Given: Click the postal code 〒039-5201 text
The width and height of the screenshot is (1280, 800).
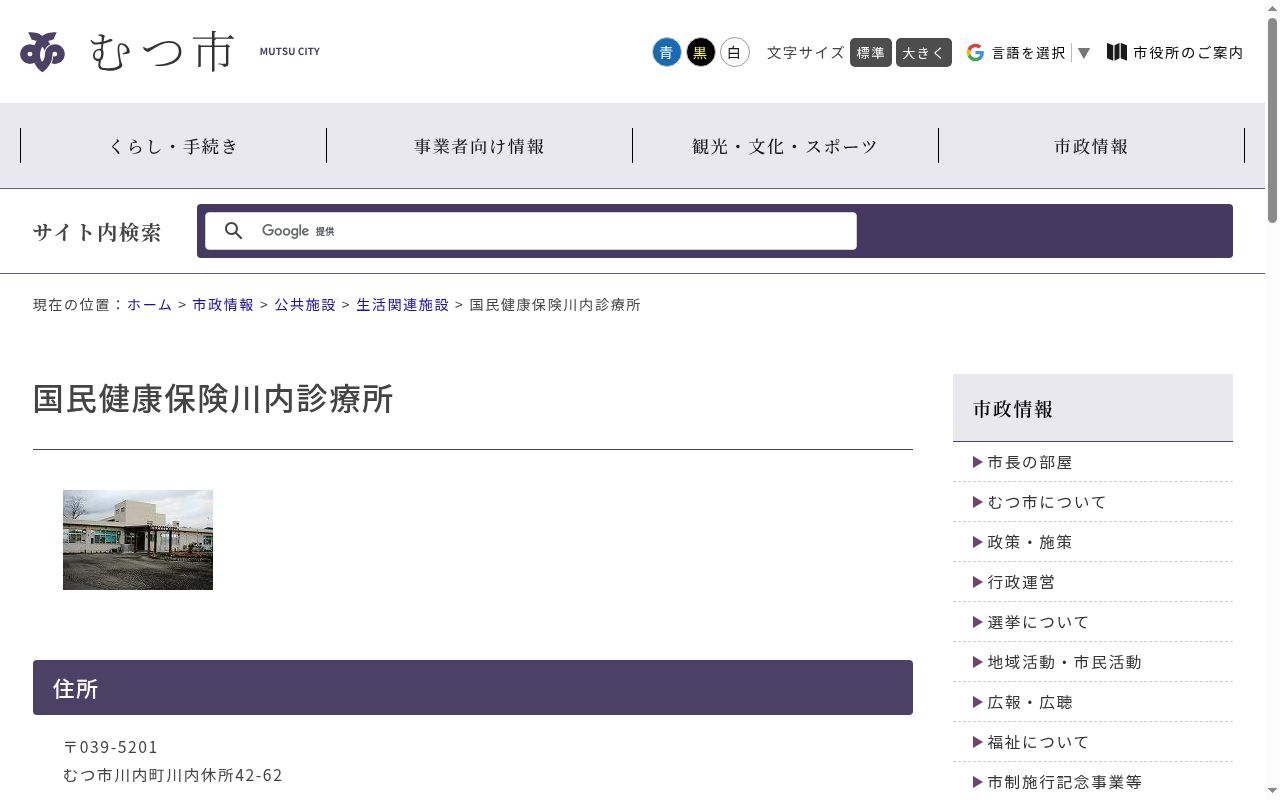Looking at the screenshot, I should (110, 747).
